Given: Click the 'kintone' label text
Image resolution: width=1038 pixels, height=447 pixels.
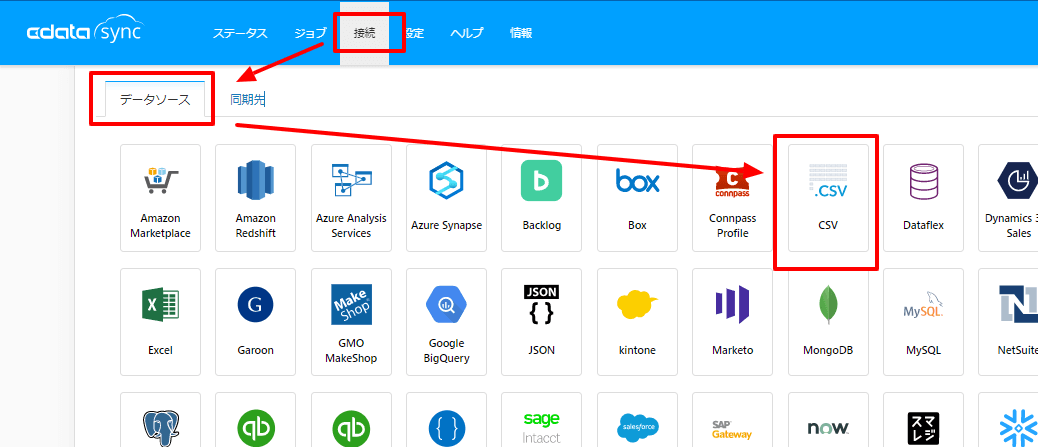Looking at the screenshot, I should (637, 350).
